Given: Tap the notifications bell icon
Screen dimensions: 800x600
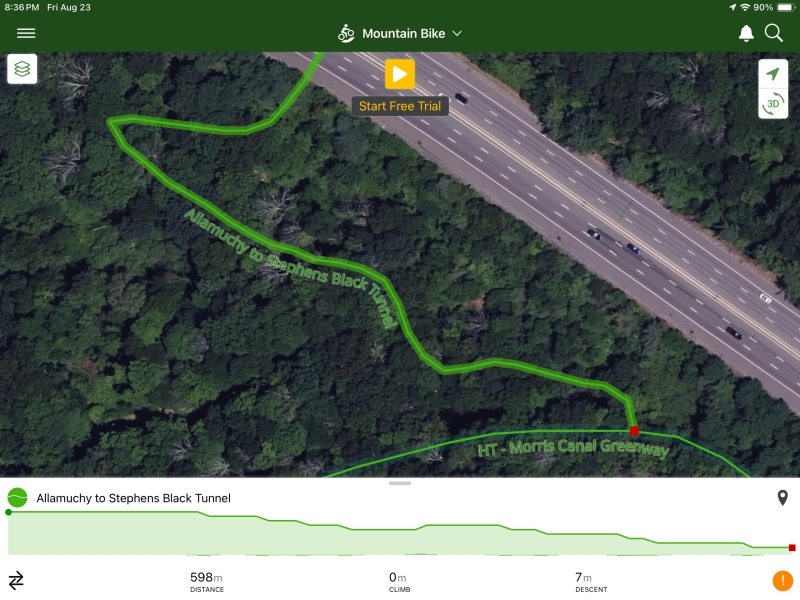Looking at the screenshot, I should 746,34.
